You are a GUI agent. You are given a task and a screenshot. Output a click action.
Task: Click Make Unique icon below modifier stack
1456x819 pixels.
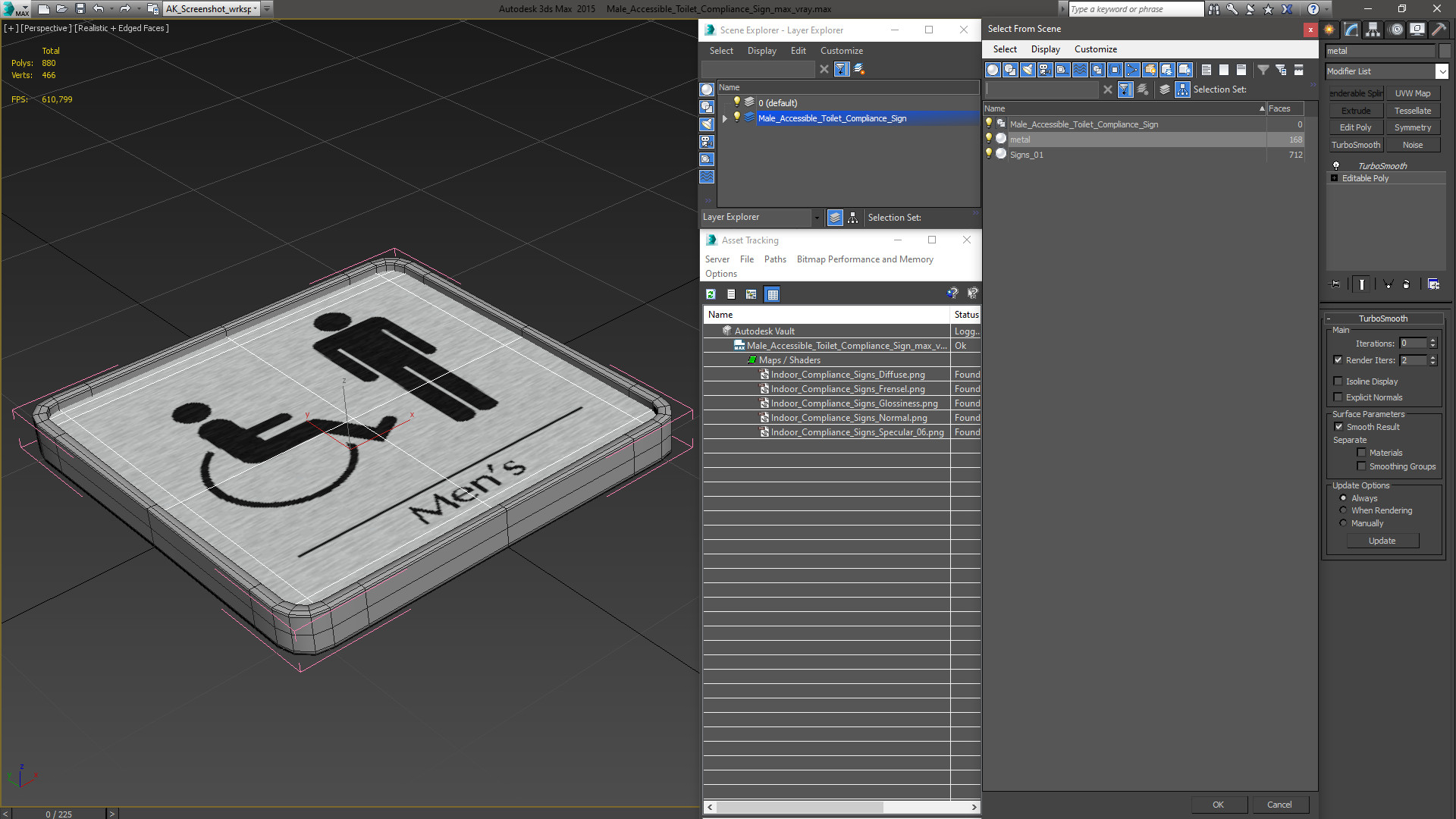[1388, 284]
